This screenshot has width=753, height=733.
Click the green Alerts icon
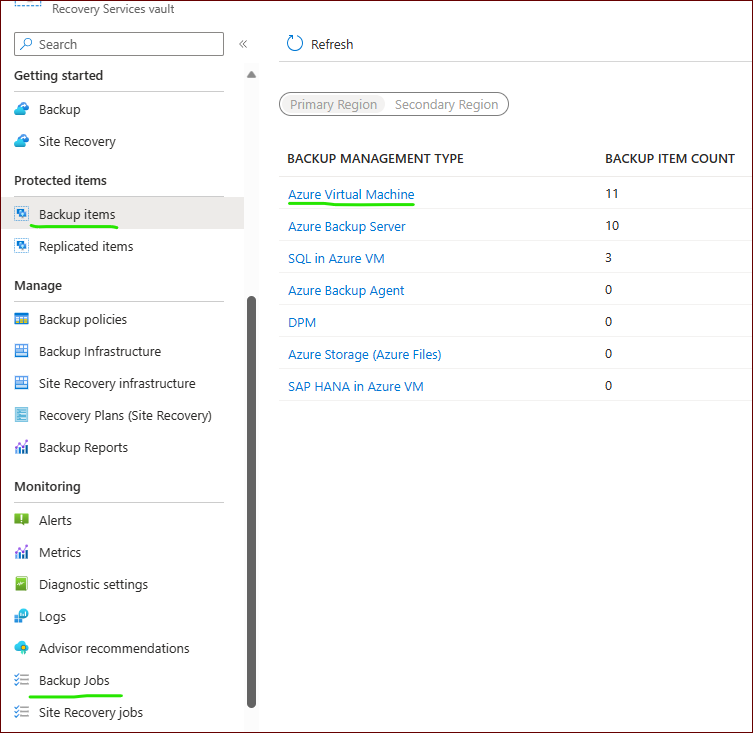tap(22, 519)
